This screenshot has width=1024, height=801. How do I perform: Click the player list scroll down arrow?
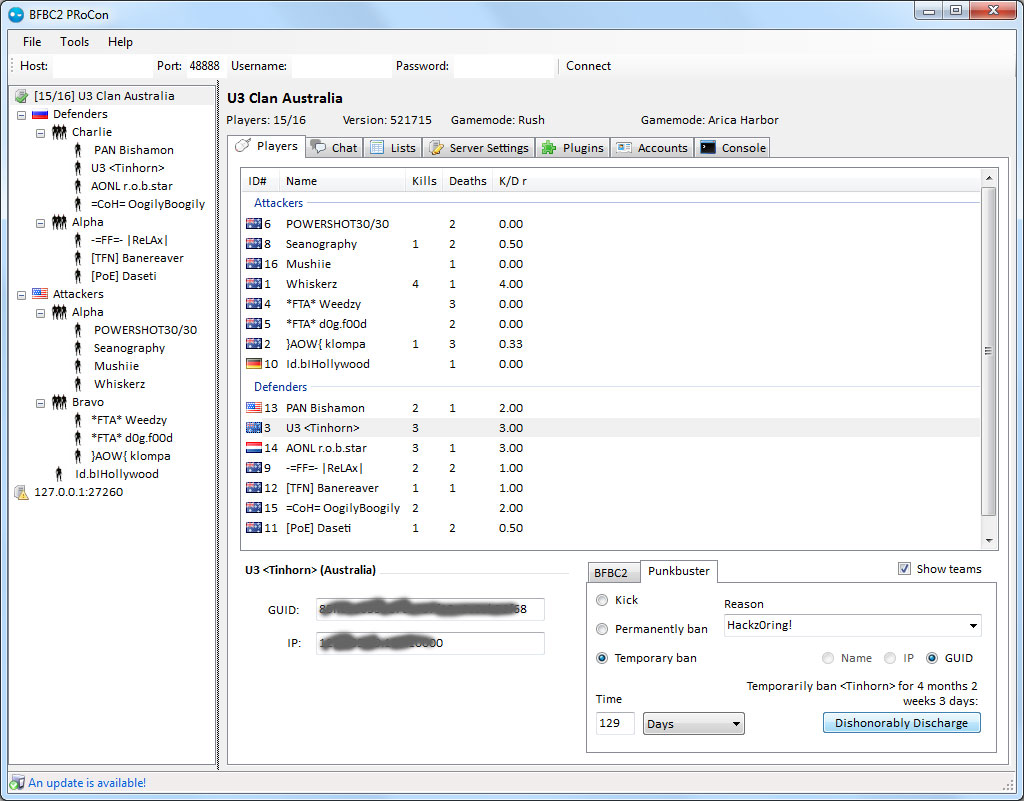[989, 541]
